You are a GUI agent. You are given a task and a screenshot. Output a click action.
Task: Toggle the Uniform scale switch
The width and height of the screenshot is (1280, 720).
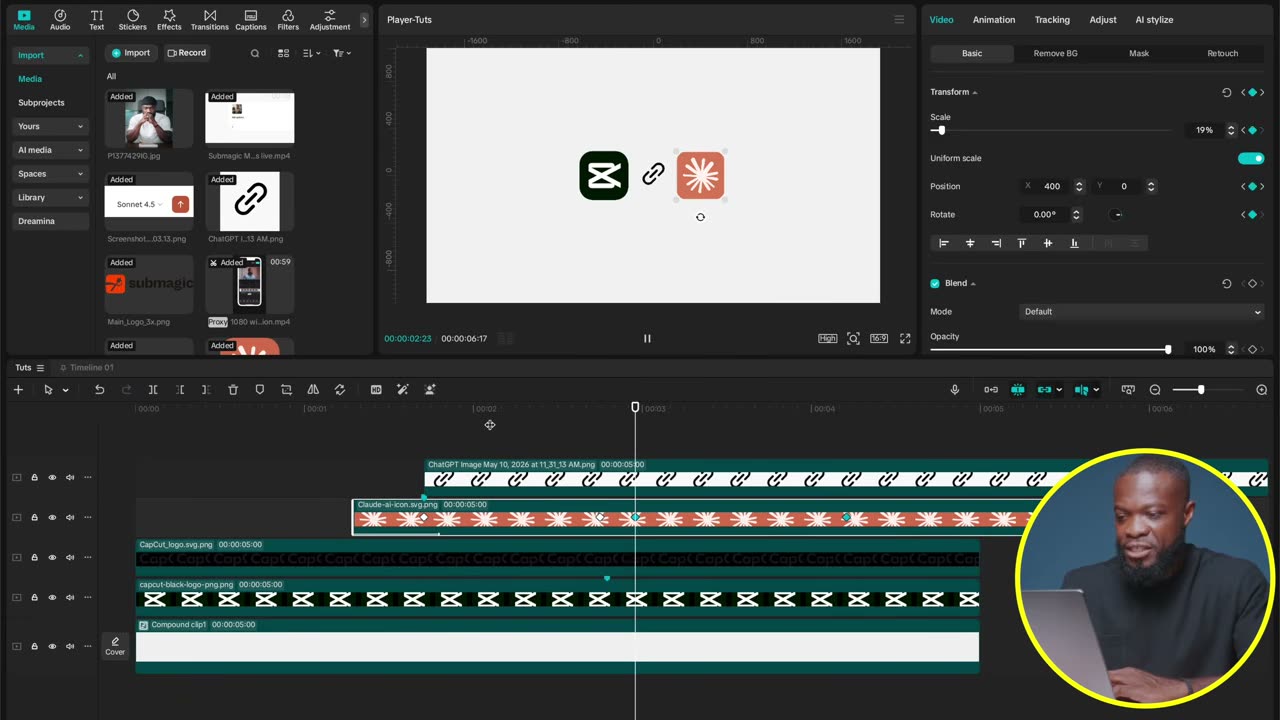click(1251, 158)
